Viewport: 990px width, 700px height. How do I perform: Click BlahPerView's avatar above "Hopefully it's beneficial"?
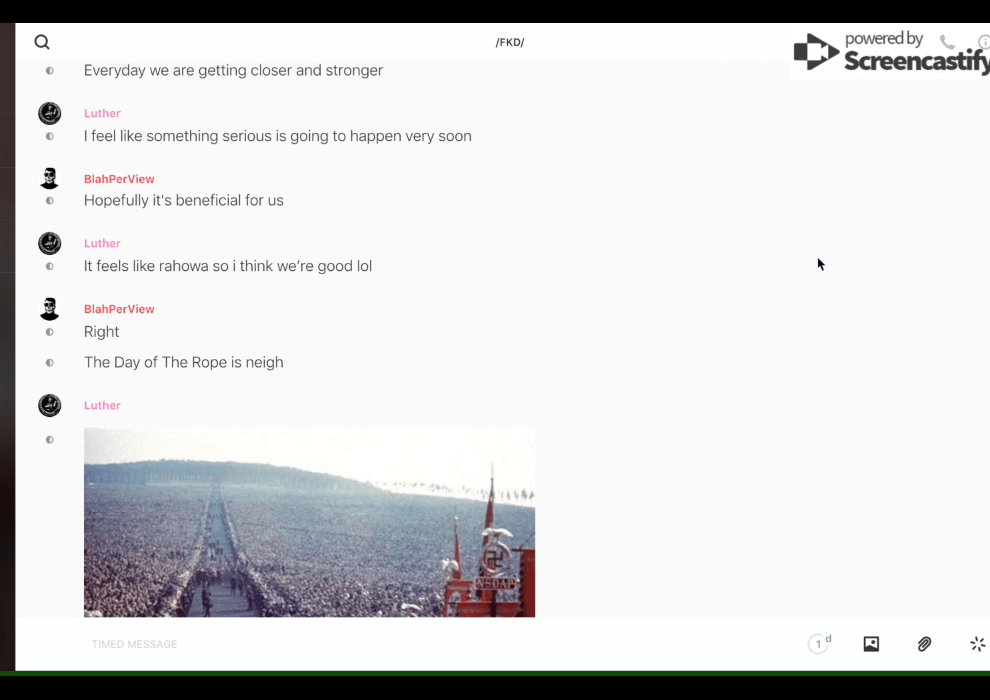point(49,179)
